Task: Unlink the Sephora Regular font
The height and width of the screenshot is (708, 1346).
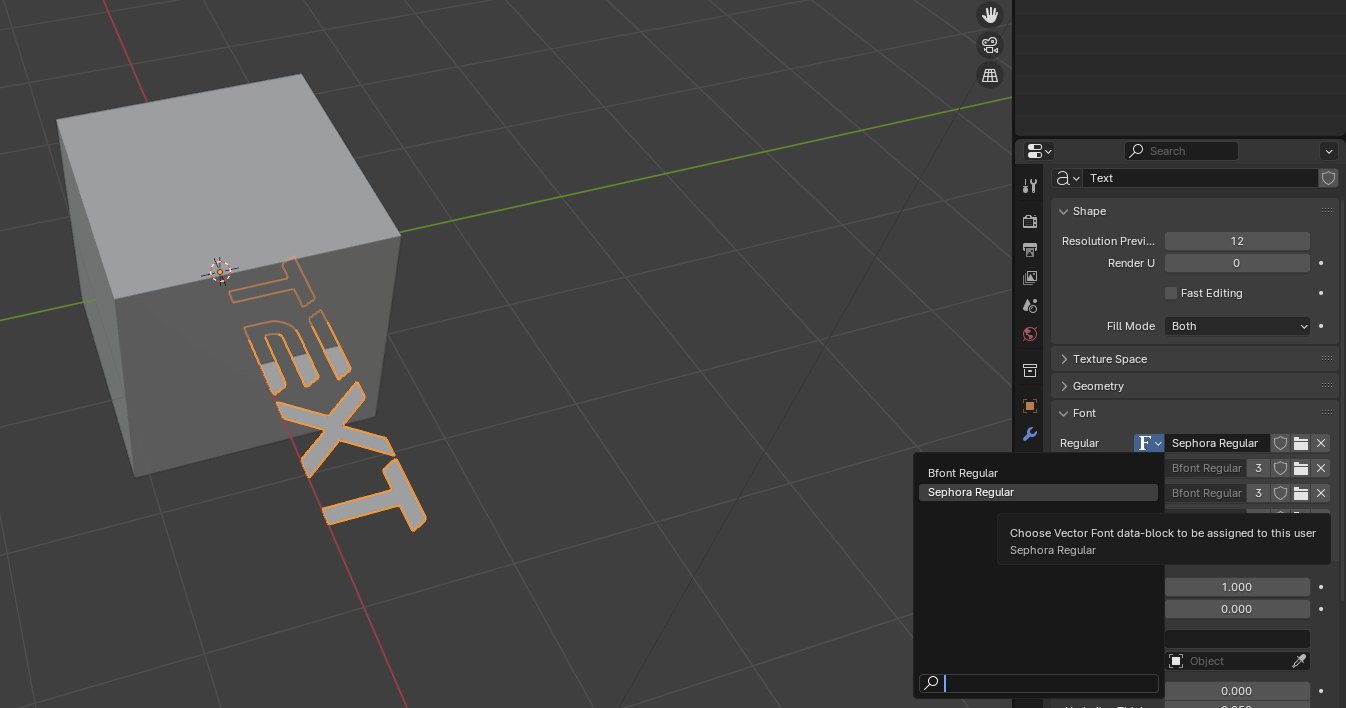Action: (1321, 443)
